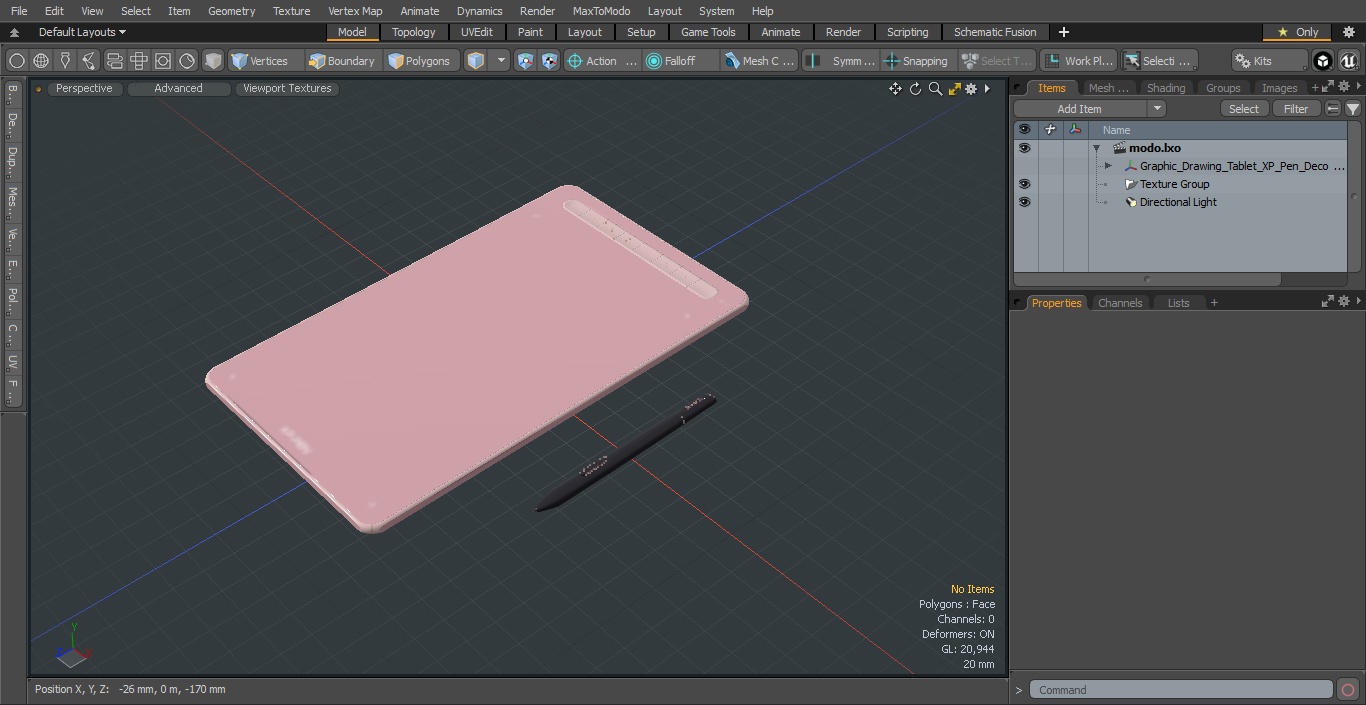The width and height of the screenshot is (1366, 705).
Task: Choose the Boundary selection mode
Action: [342, 61]
